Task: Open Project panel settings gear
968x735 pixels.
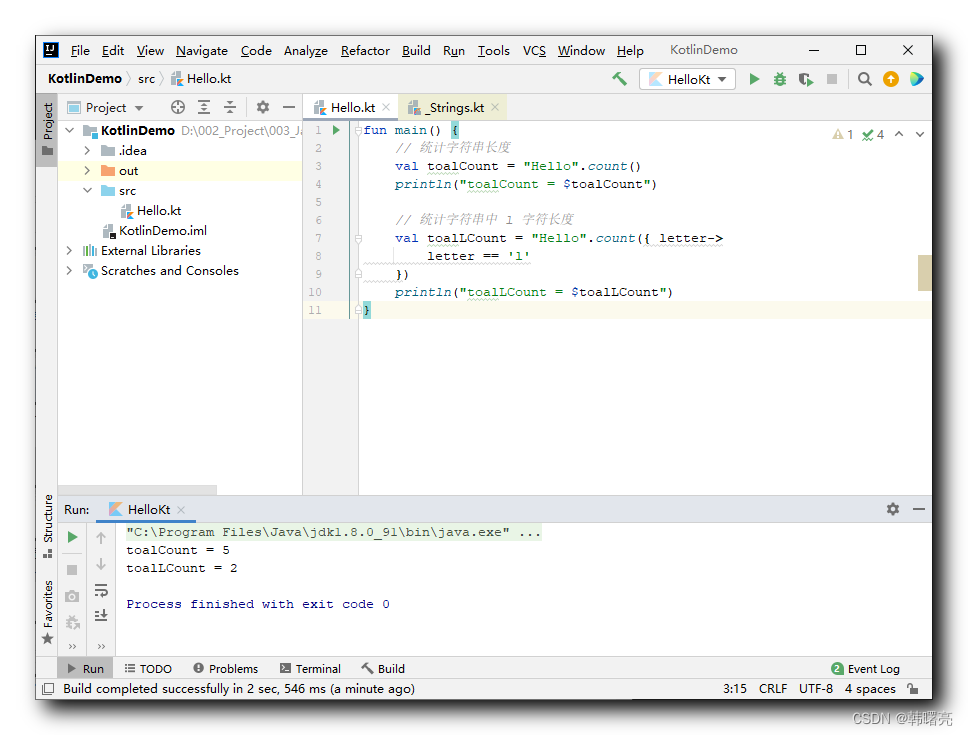Action: pos(263,107)
